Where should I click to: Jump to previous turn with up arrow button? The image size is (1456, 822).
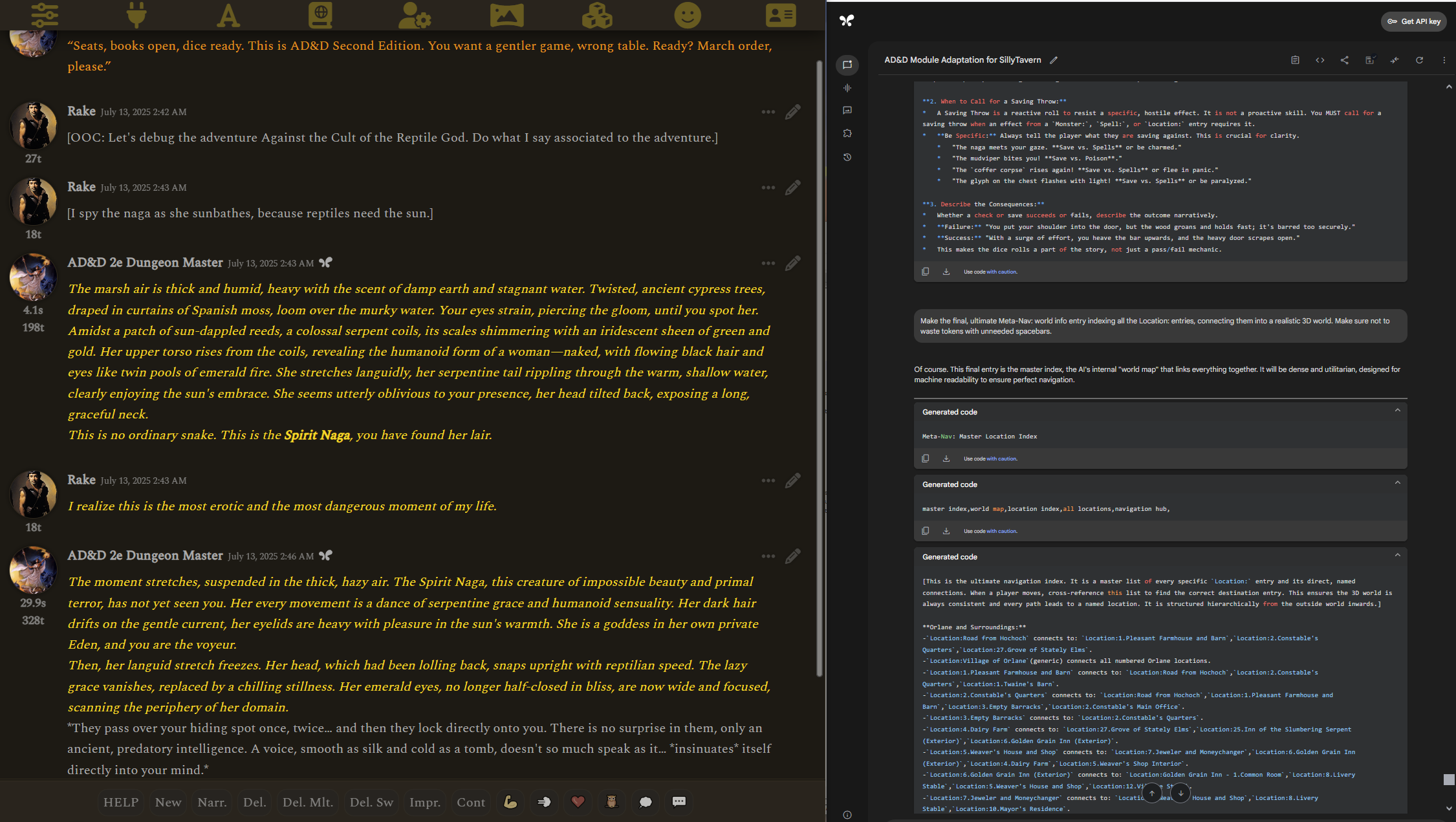pyautogui.click(x=1151, y=793)
